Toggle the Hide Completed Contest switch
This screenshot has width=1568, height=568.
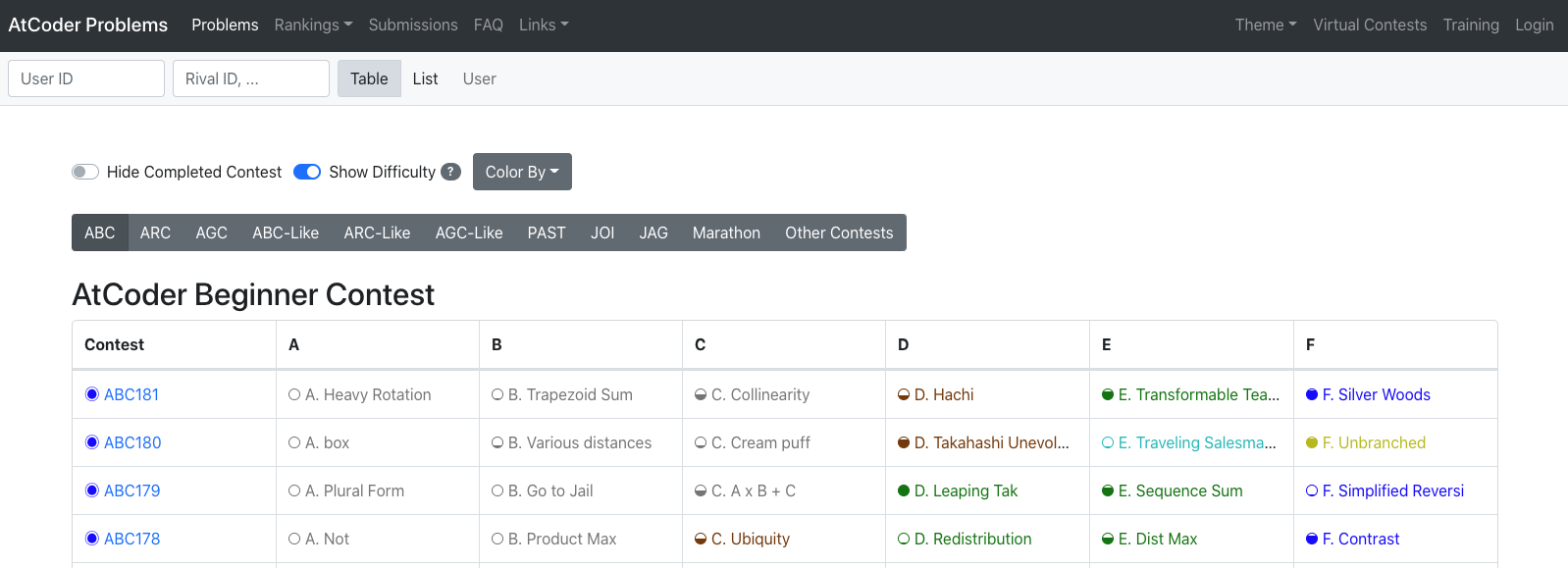pyautogui.click(x=85, y=172)
